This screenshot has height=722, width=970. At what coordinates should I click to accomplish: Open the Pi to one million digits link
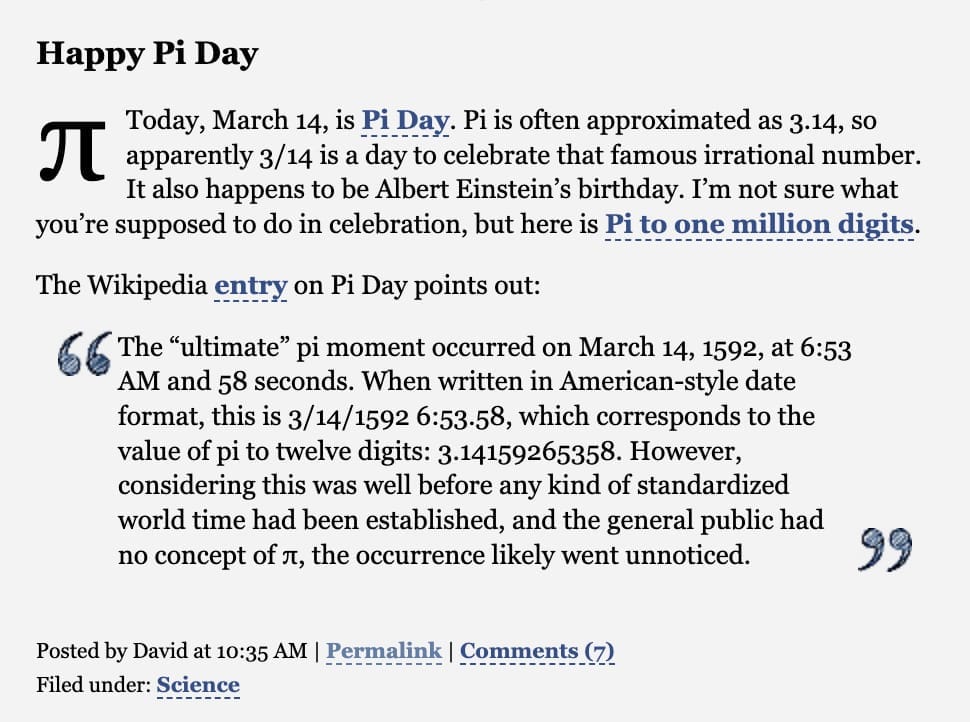[x=759, y=225]
